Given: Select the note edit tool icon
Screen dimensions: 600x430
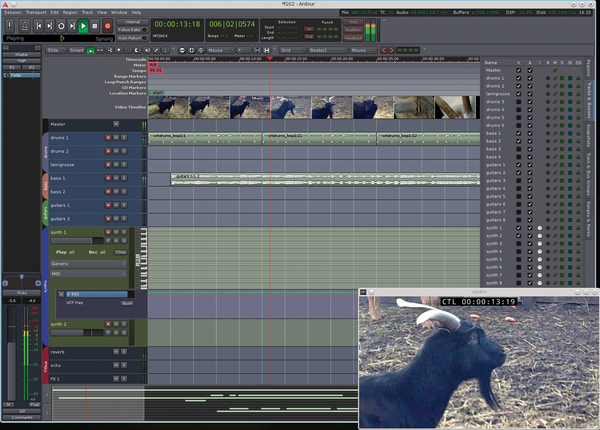Looking at the screenshot, I should pos(165,50).
